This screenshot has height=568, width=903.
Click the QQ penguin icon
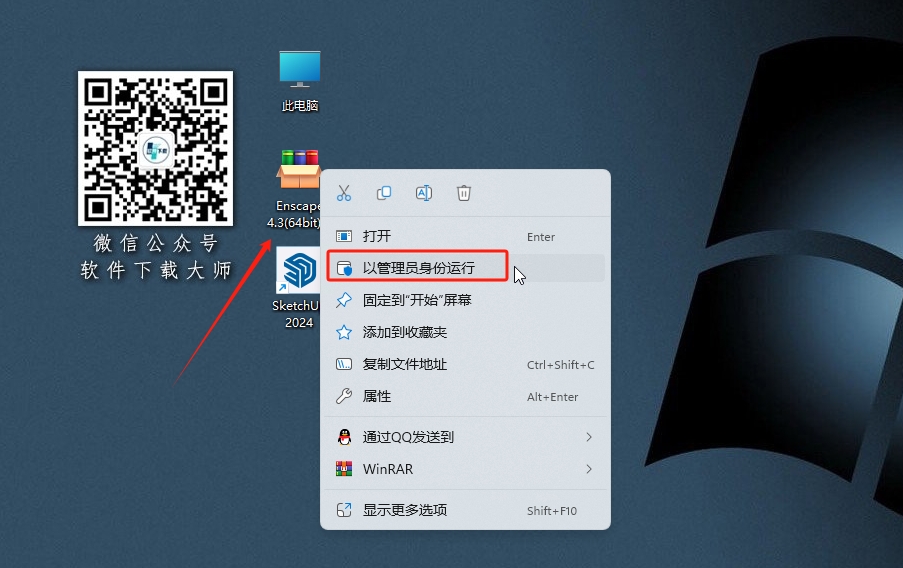pos(344,437)
